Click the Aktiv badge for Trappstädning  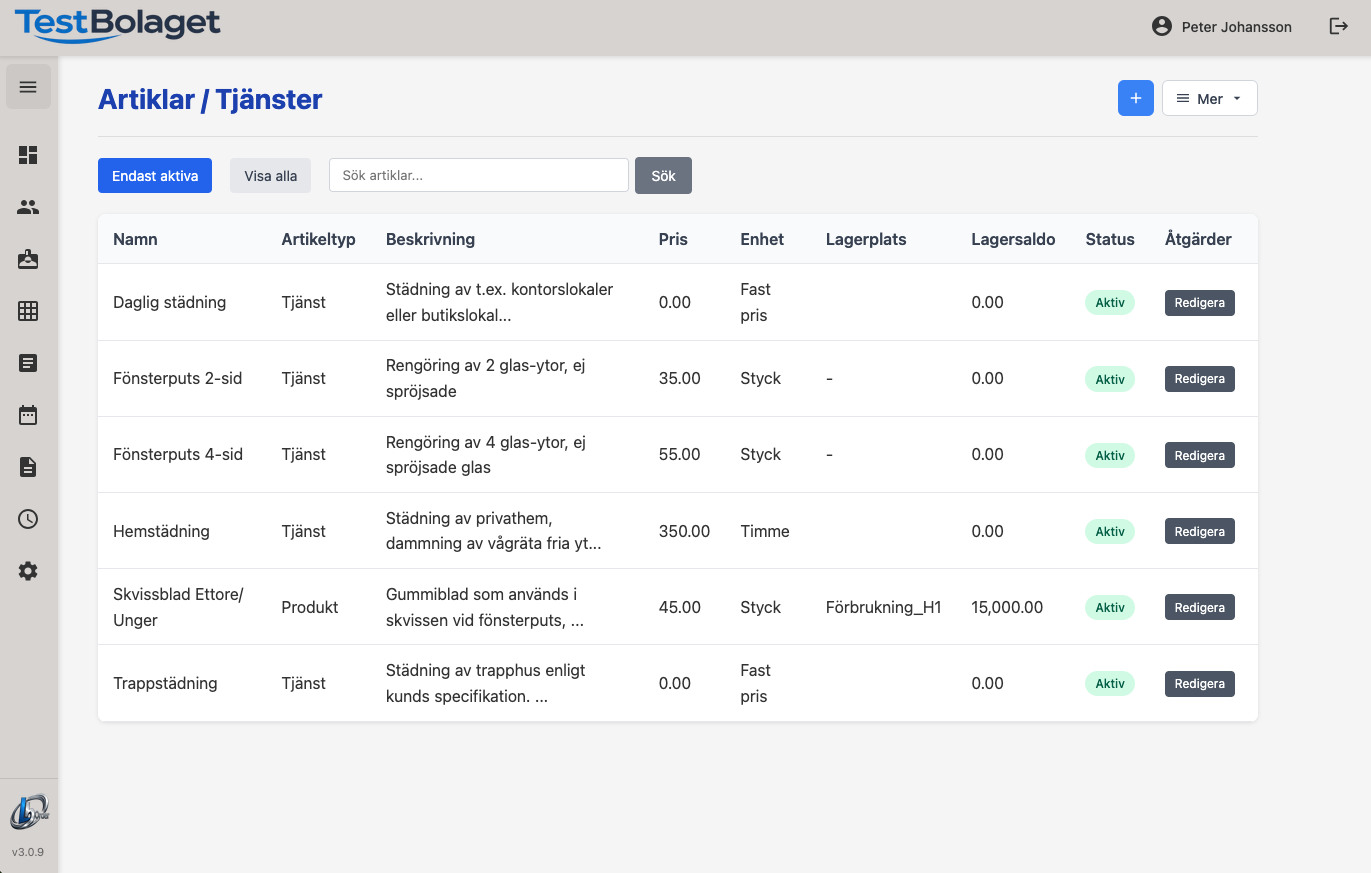[x=1109, y=684]
